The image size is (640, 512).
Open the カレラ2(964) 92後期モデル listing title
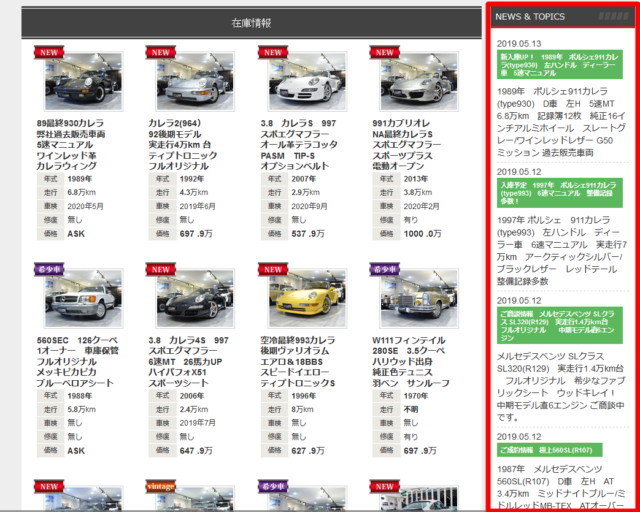[x=182, y=145]
